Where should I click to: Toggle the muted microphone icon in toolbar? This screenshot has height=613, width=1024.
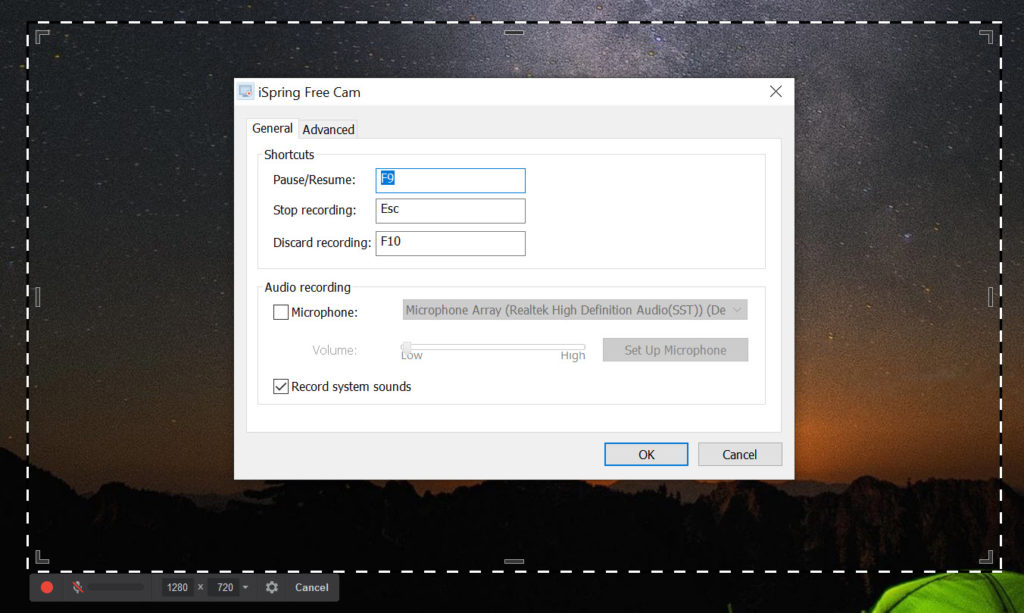[78, 587]
